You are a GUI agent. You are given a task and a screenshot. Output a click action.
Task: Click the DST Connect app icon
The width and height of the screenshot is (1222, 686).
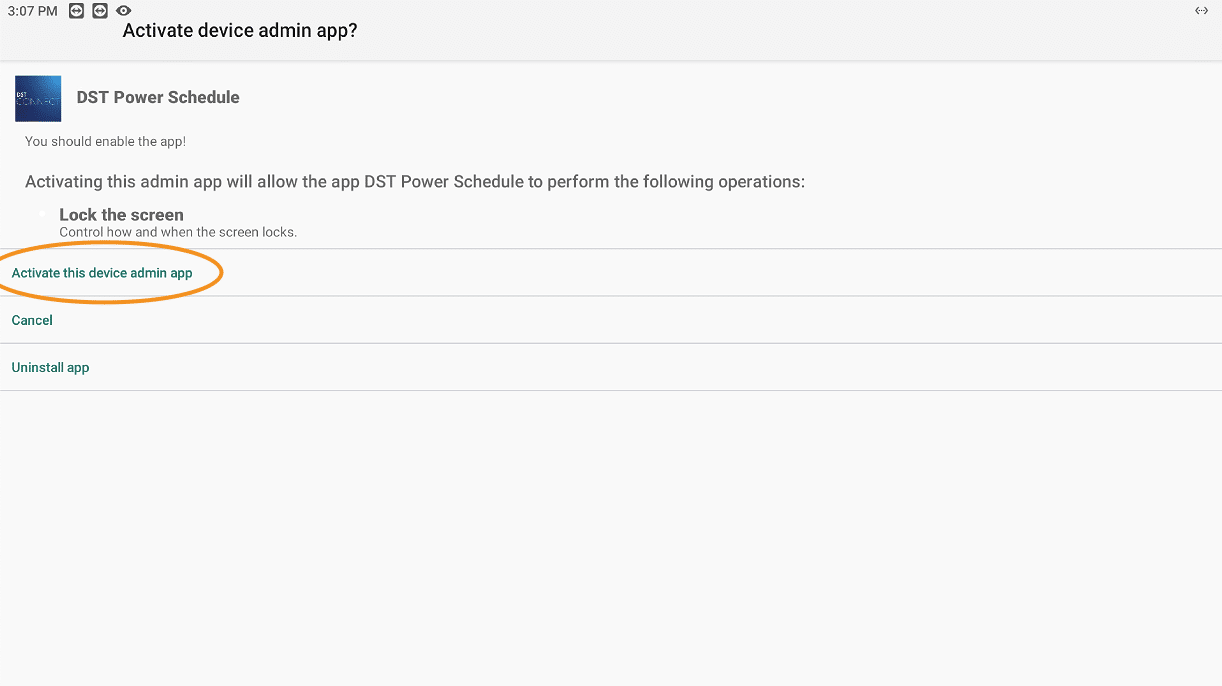38,99
